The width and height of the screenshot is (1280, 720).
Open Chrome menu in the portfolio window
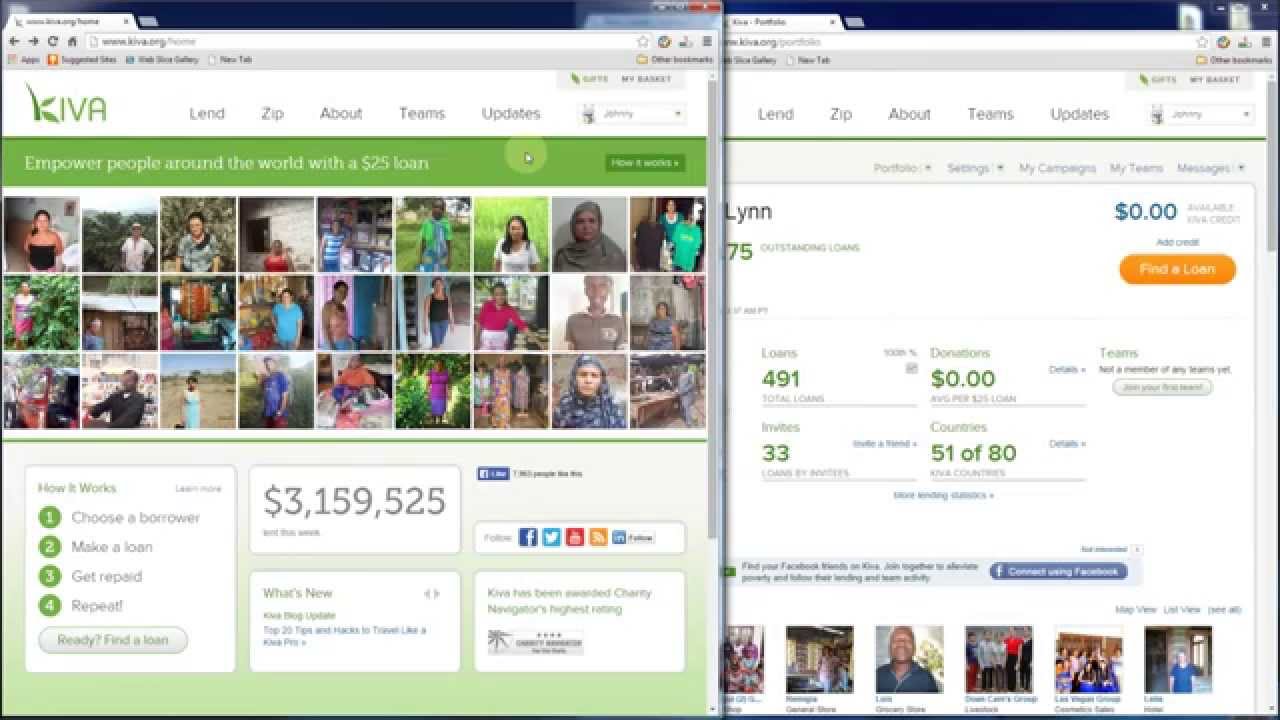point(1266,42)
